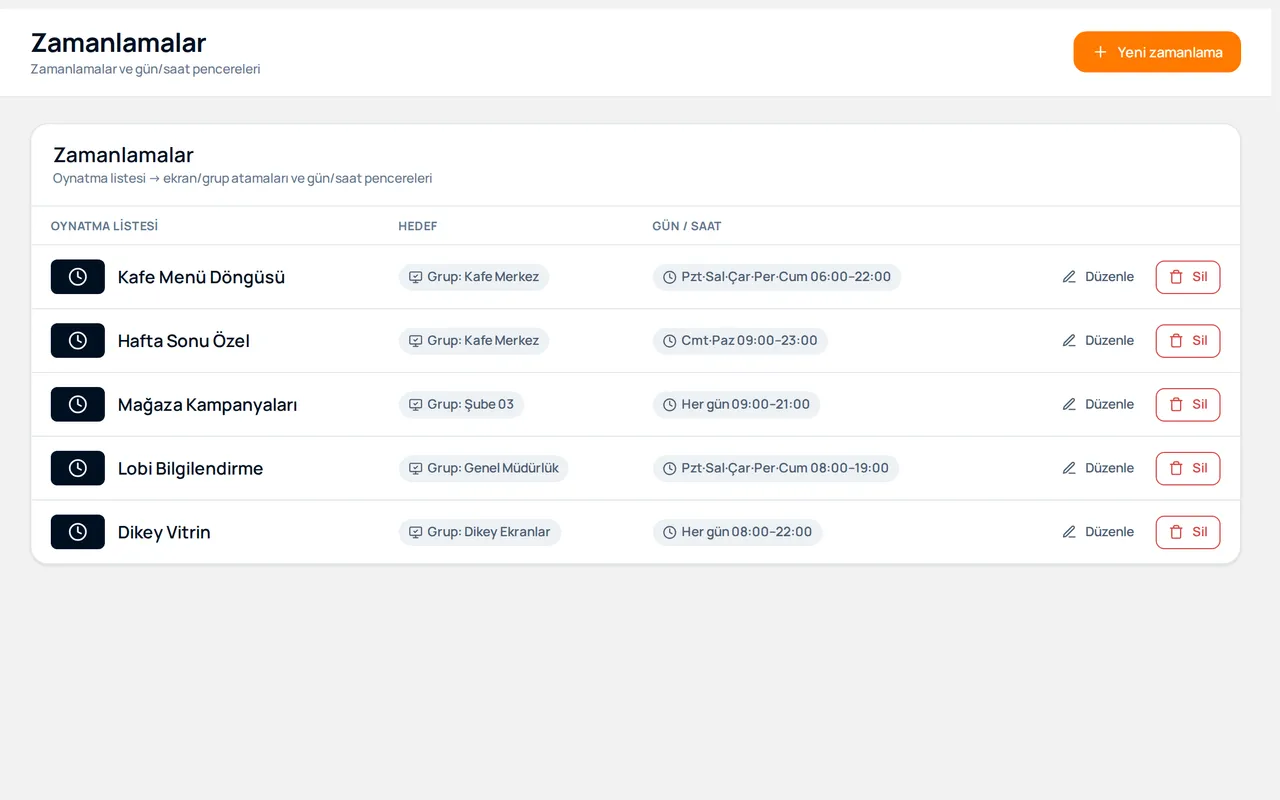
Task: Click the clock icon beside Hafta Sonu Özel
Action: tap(78, 341)
